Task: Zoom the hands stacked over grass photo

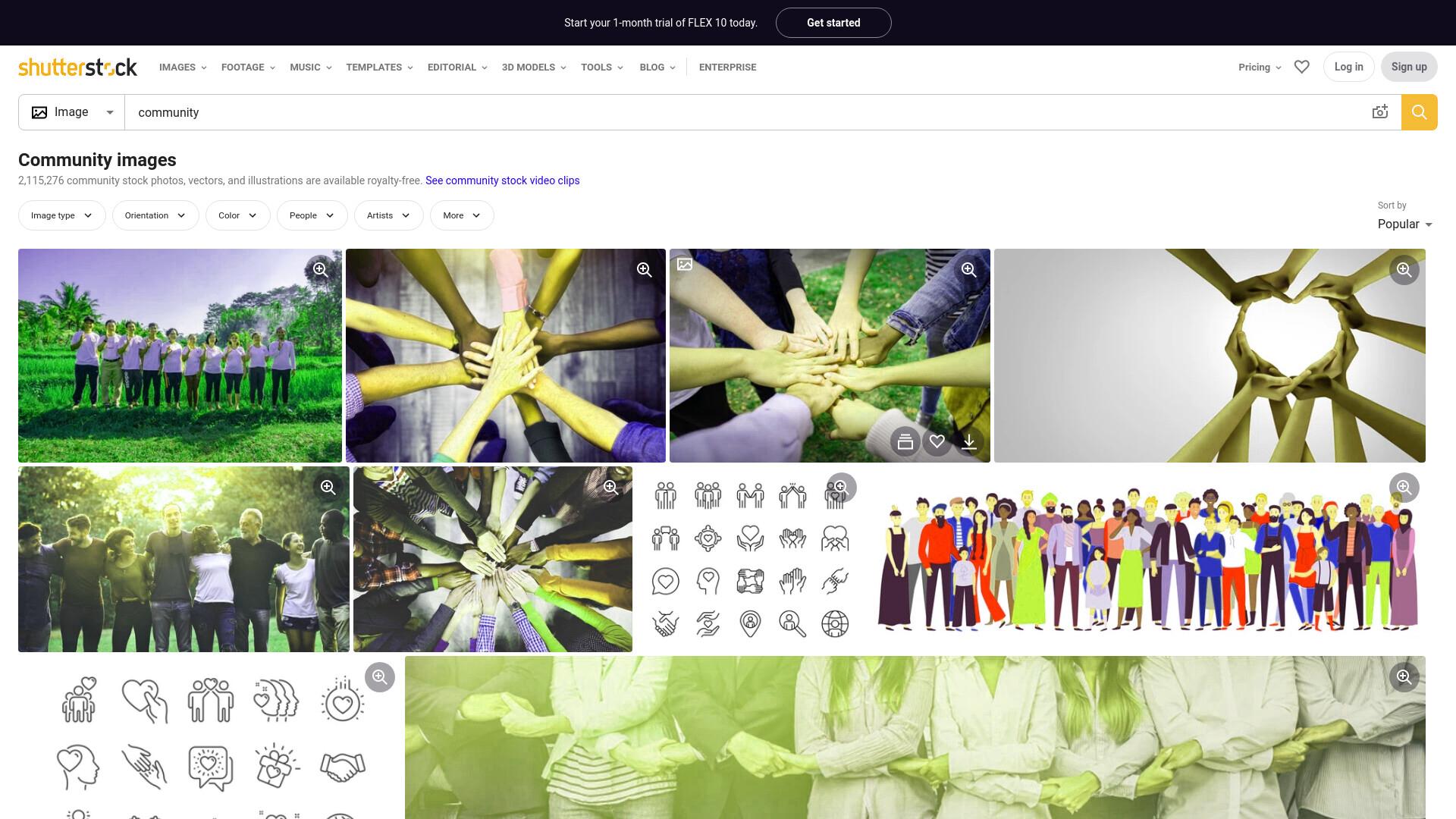Action: (x=968, y=270)
